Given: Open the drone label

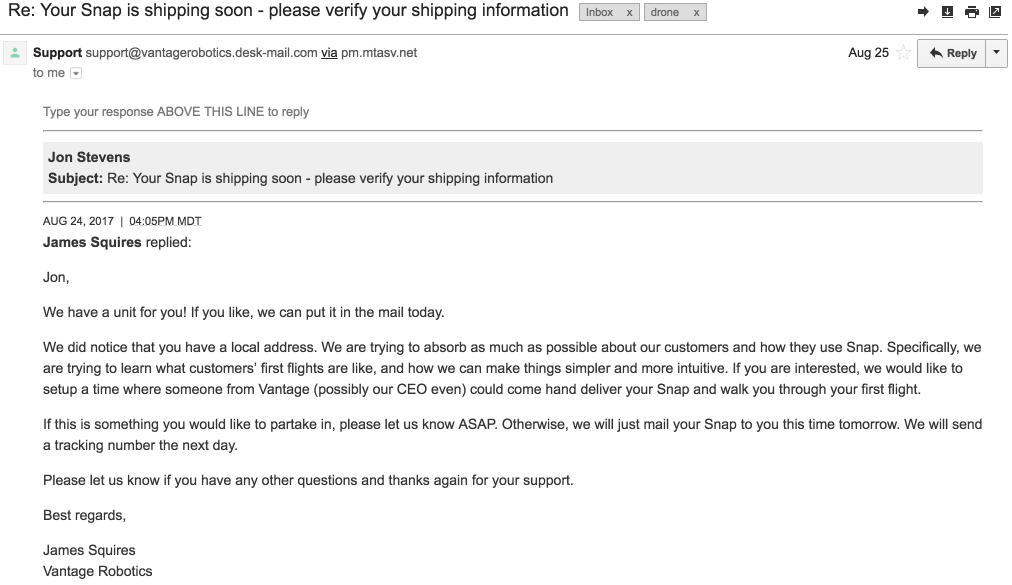Looking at the screenshot, I should tap(665, 13).
